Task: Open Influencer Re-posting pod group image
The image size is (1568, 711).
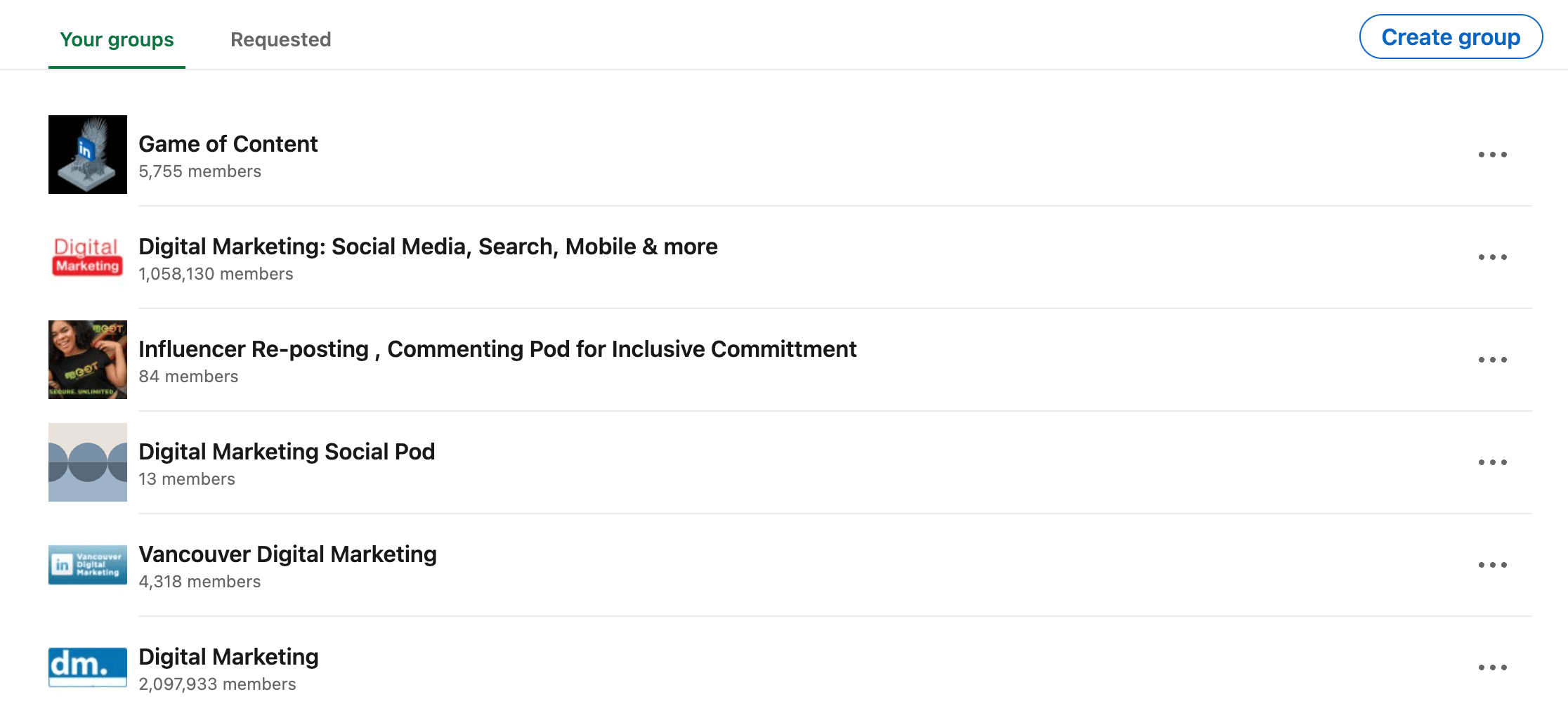Action: (88, 360)
